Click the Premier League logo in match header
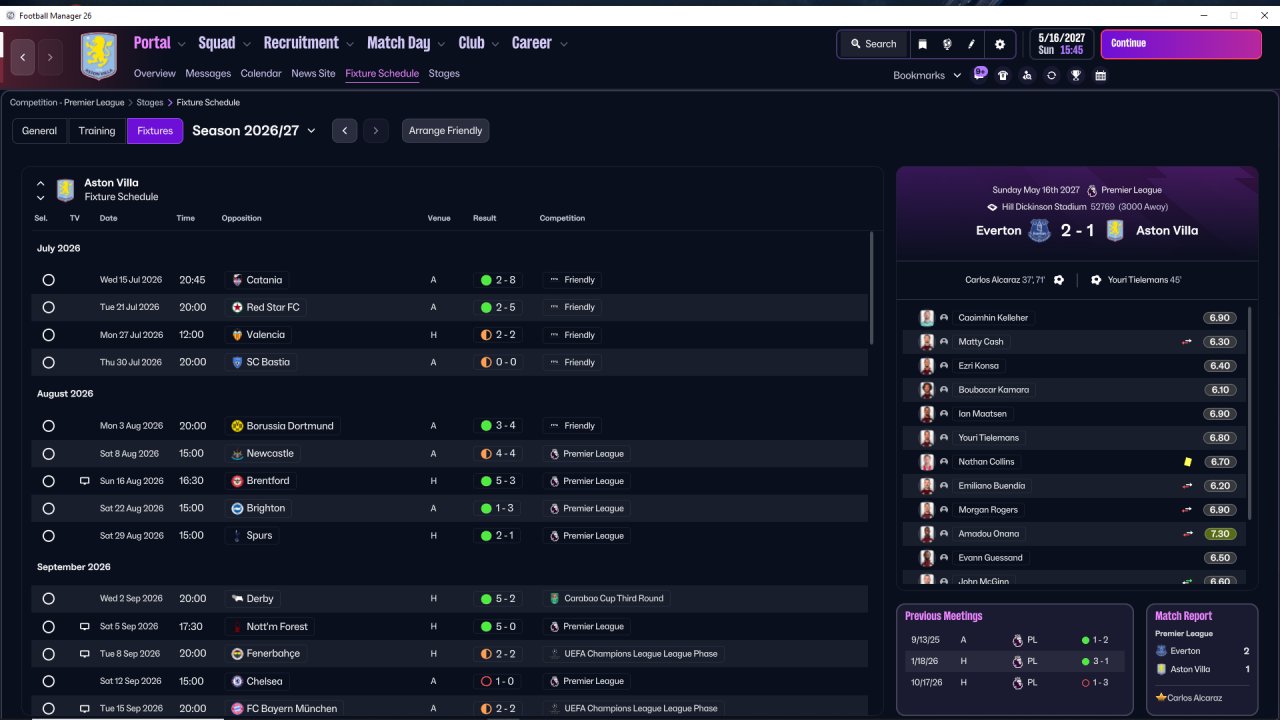The image size is (1280, 720). [x=1092, y=190]
